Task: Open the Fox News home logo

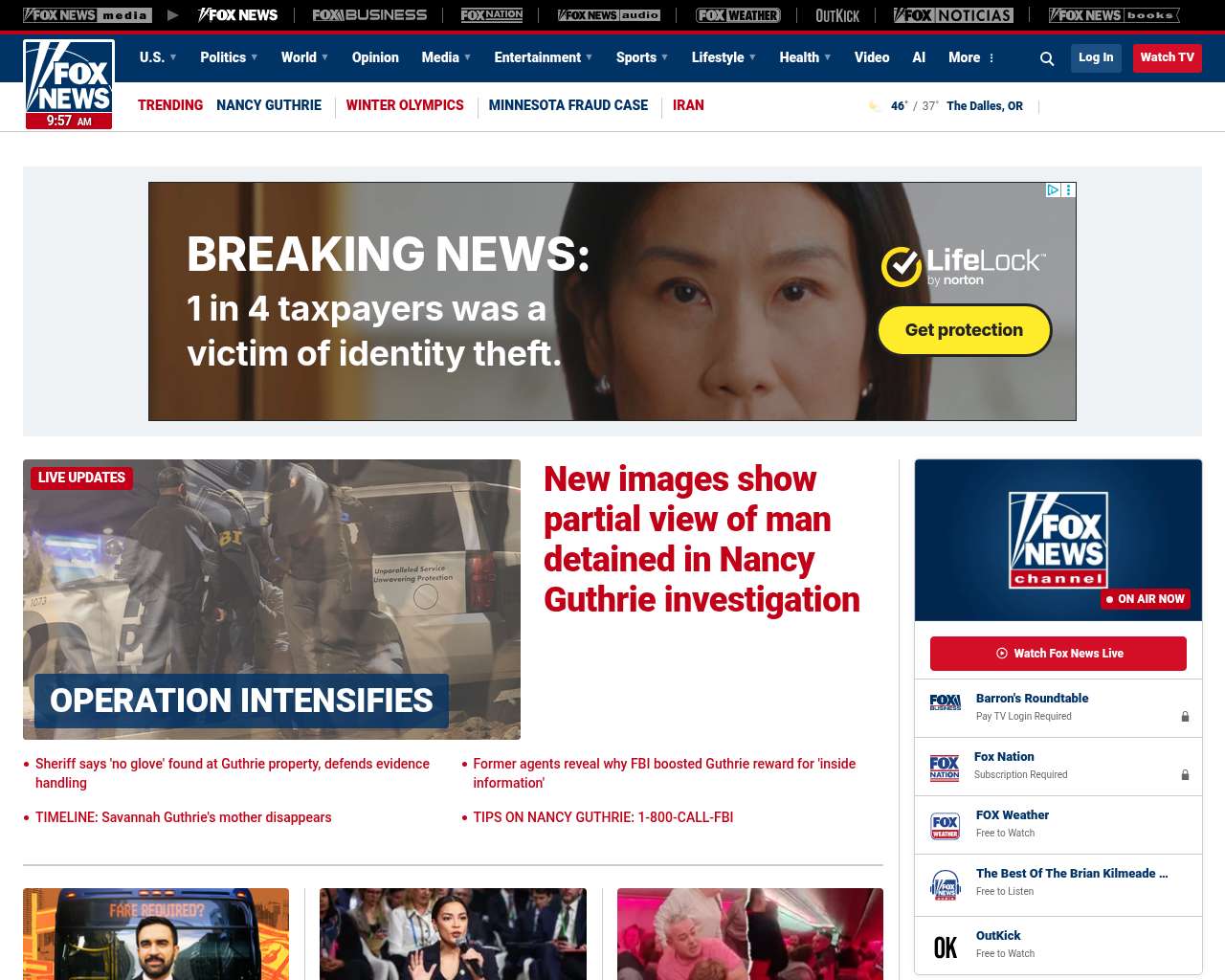Action: pyautogui.click(x=69, y=84)
